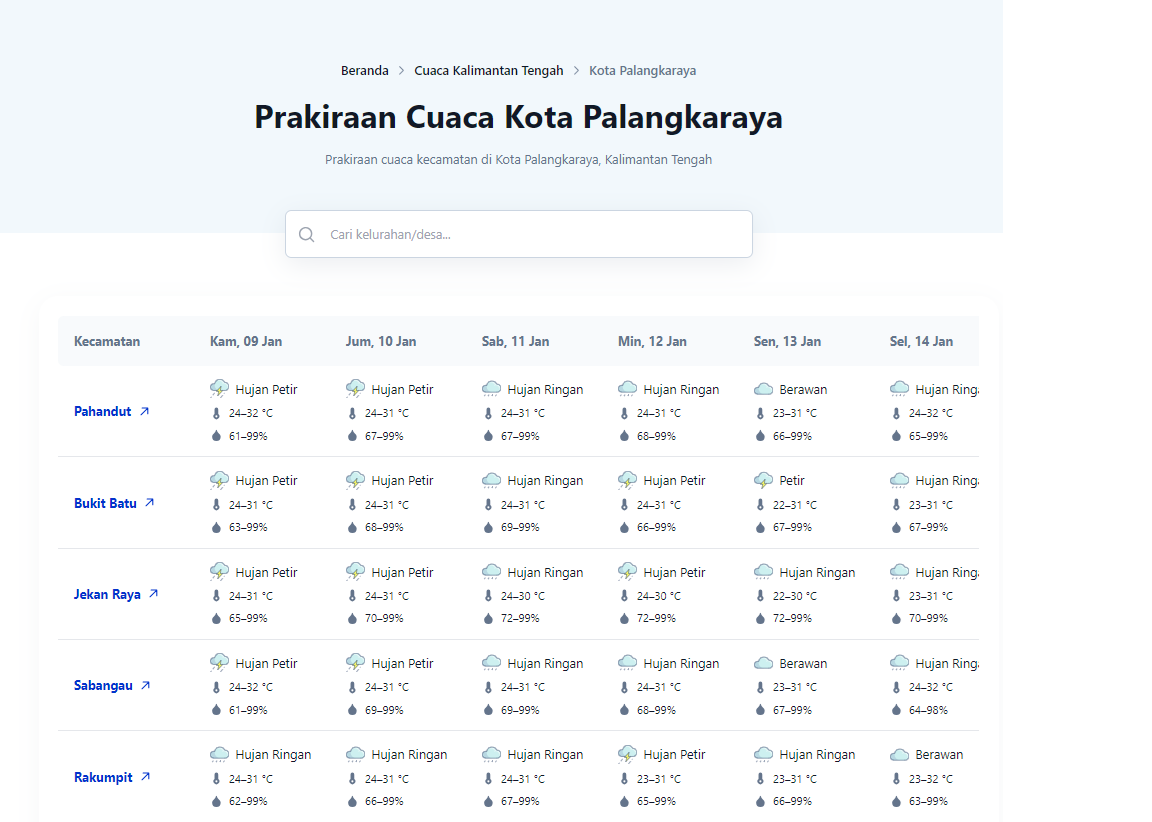The image size is (1152, 822).
Task: Click the Min, 12 Jan column header
Action: (x=652, y=342)
